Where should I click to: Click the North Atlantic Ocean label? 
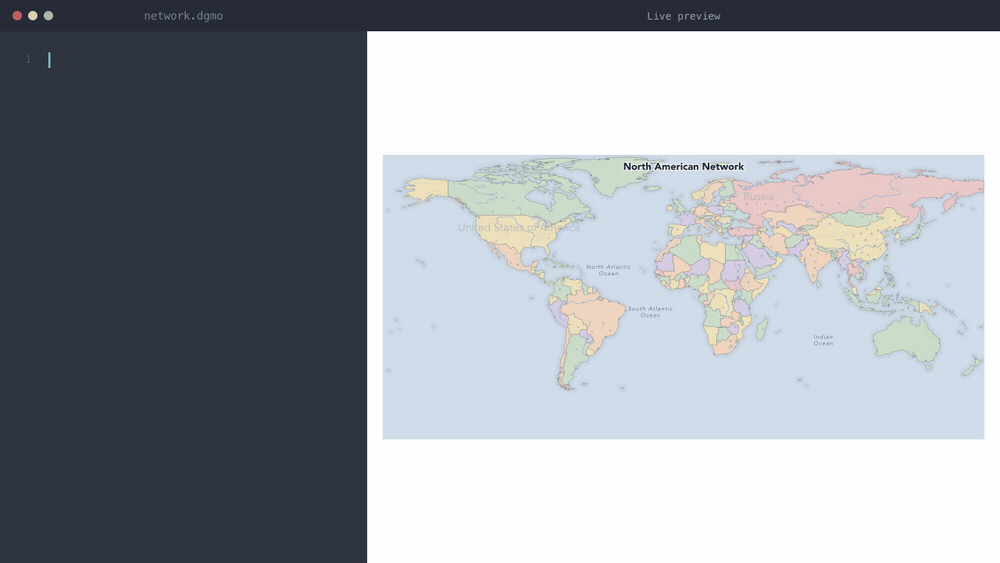[608, 270]
